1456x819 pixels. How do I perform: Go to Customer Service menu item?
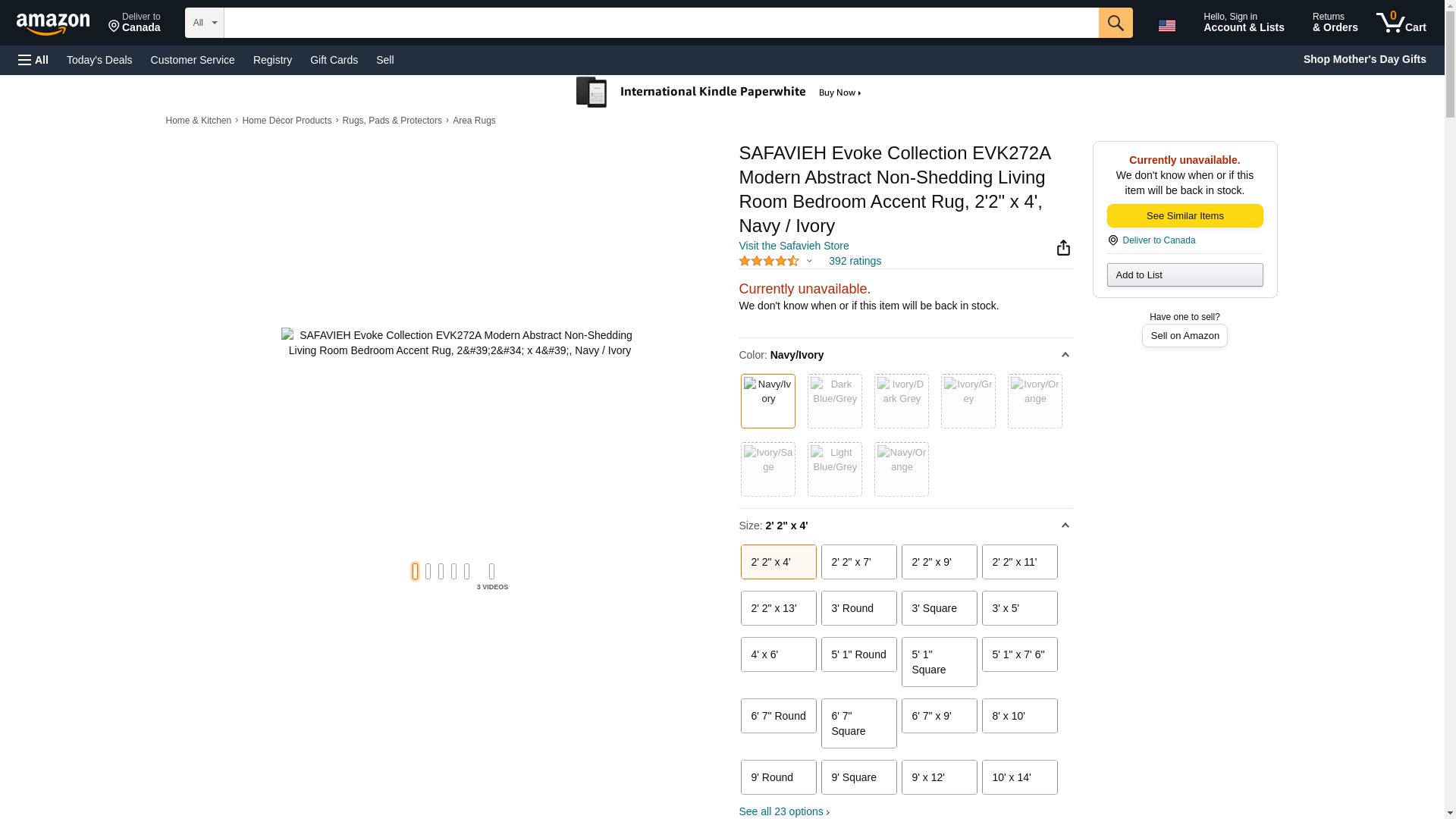click(x=192, y=60)
